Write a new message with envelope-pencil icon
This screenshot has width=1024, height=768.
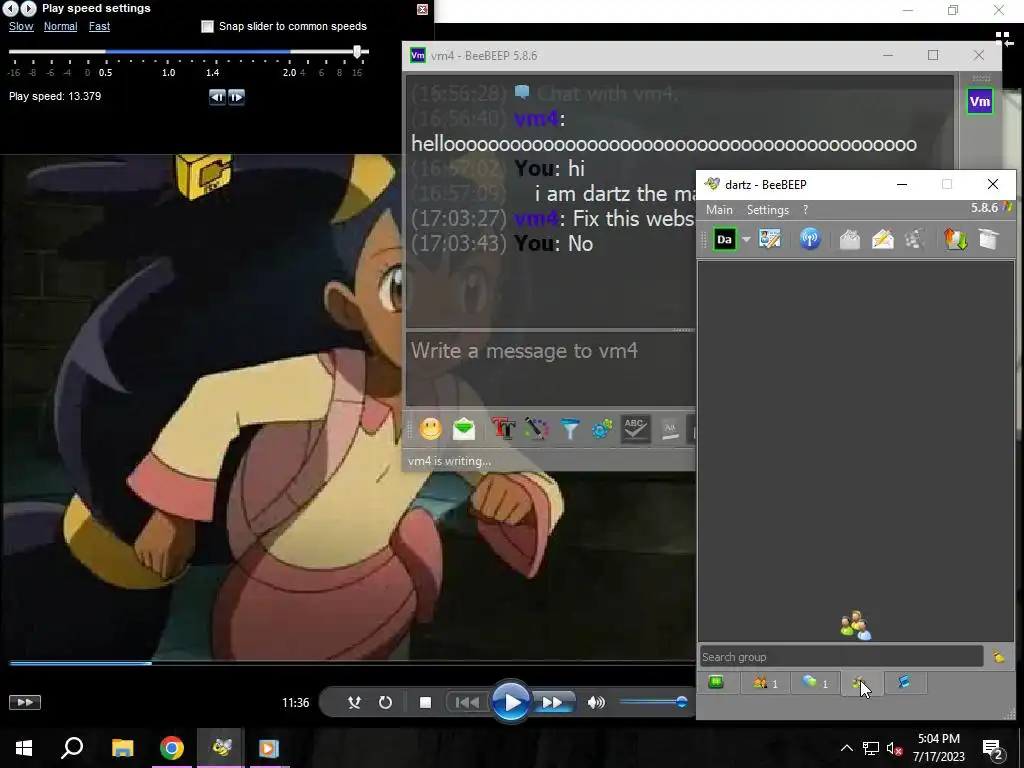pyautogui.click(x=882, y=239)
